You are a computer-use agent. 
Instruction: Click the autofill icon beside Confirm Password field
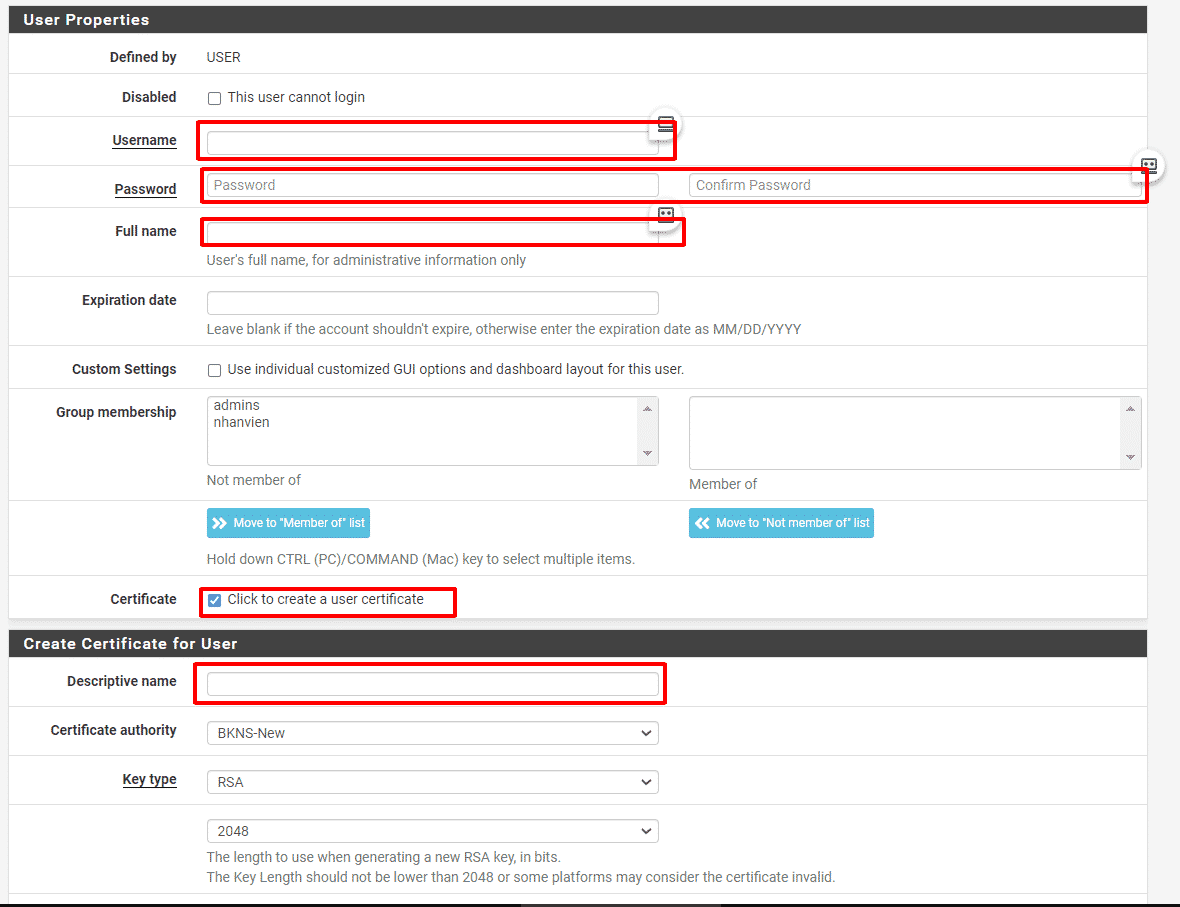coord(1149,167)
